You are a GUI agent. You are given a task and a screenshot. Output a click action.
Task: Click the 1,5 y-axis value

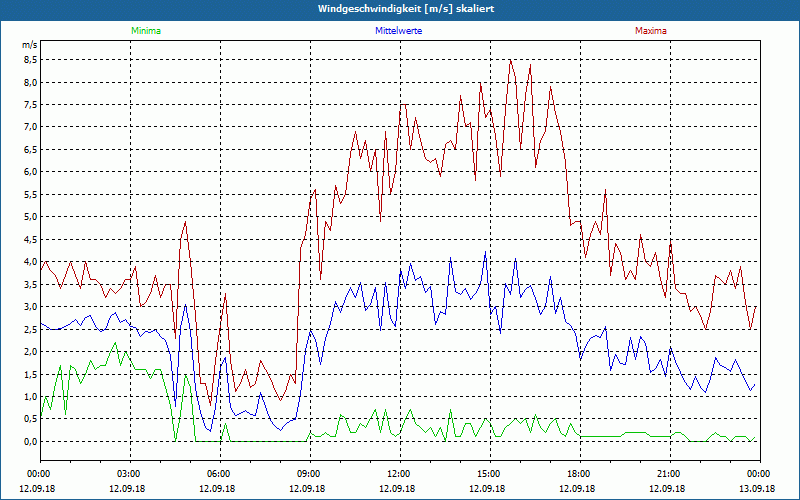point(31,374)
